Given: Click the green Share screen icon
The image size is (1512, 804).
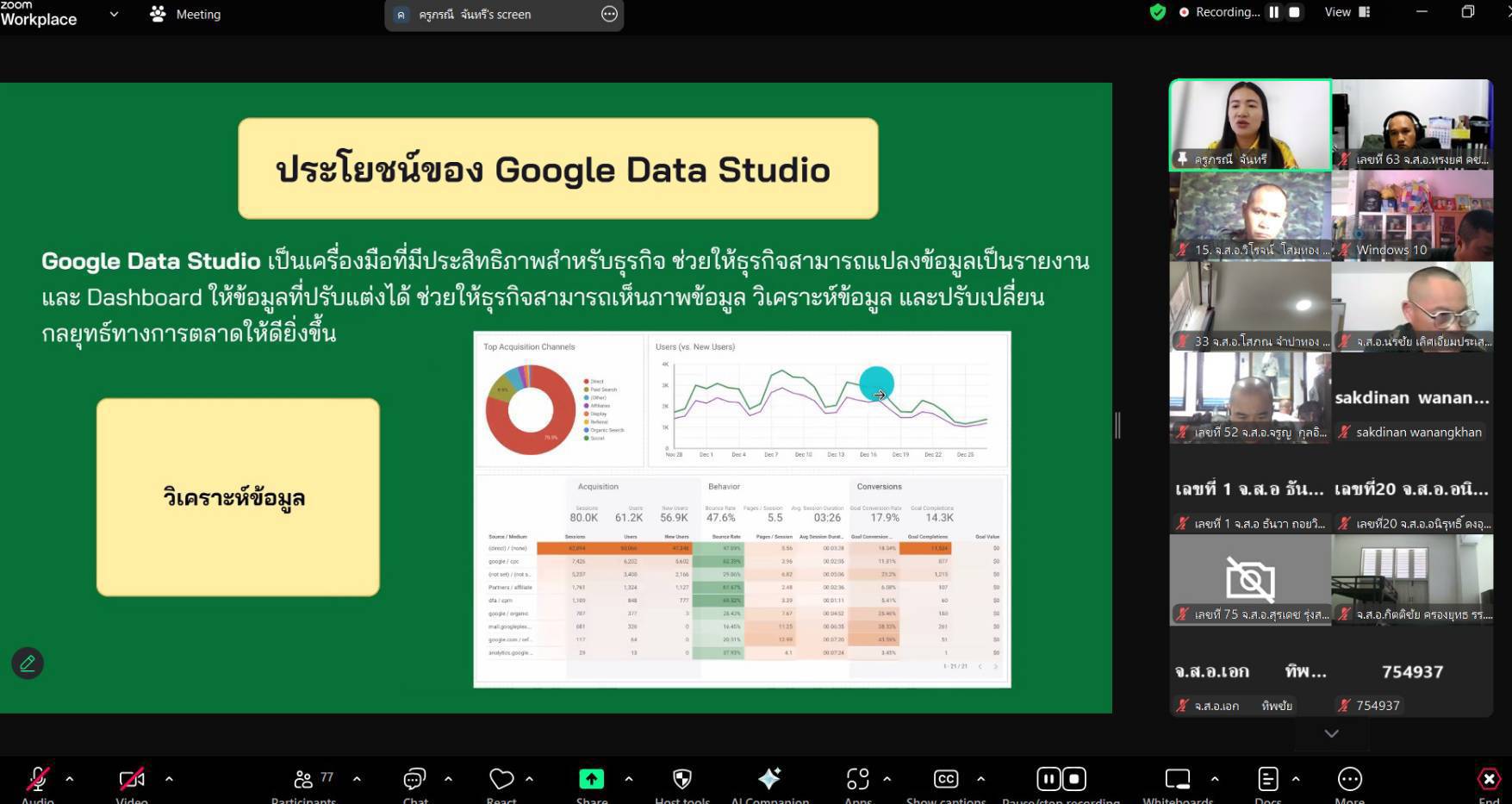Looking at the screenshot, I should point(591,779).
